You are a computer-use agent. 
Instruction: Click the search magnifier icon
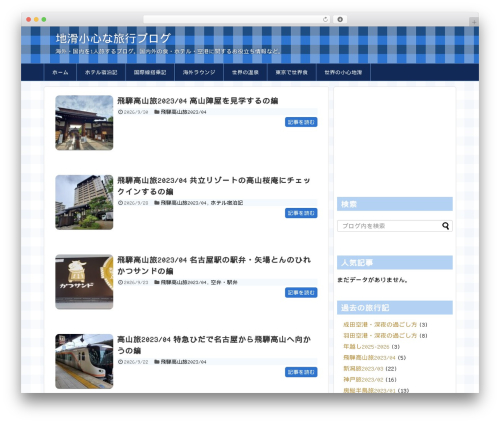coord(445,226)
